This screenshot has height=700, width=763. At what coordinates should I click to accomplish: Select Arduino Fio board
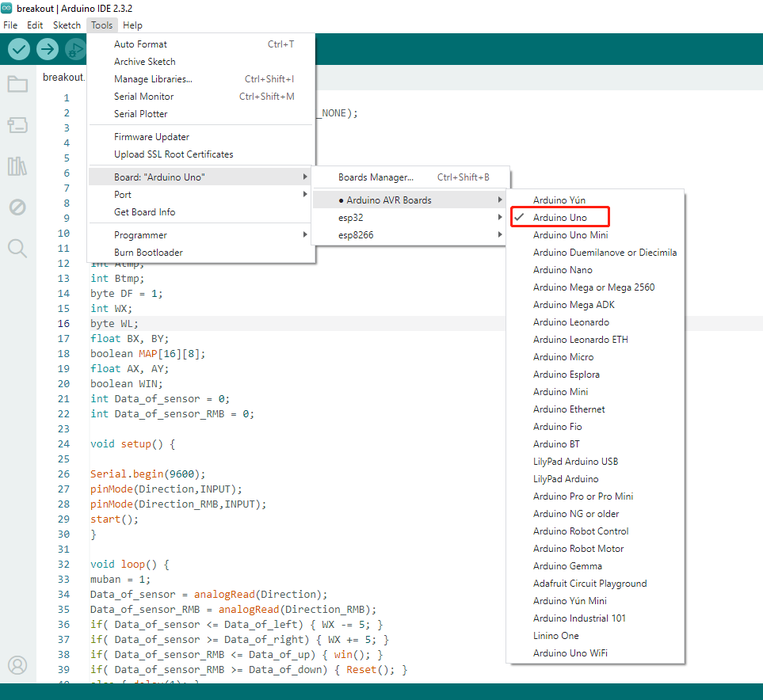[x=595, y=427]
